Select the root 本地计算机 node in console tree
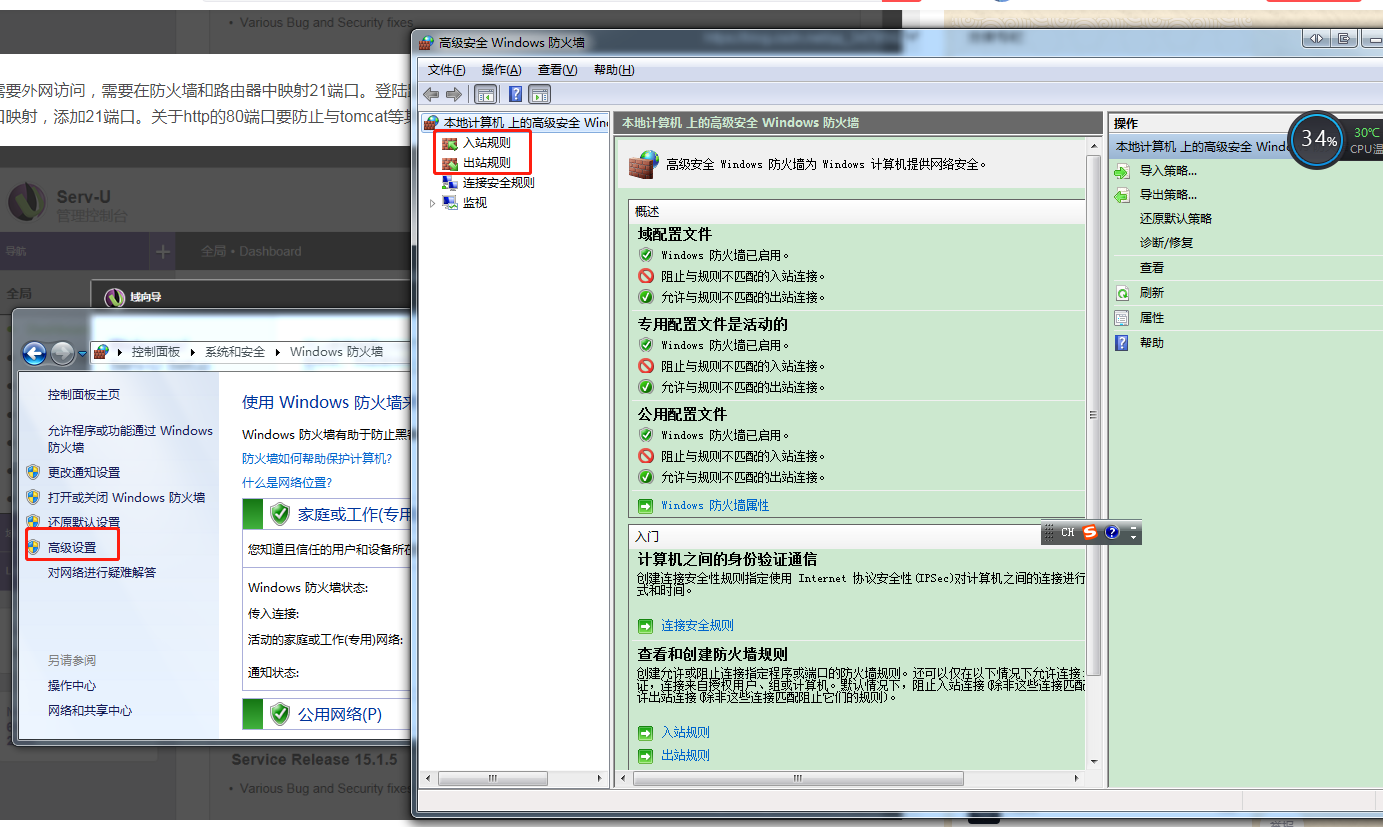The width and height of the screenshot is (1383, 827). [x=525, y=122]
